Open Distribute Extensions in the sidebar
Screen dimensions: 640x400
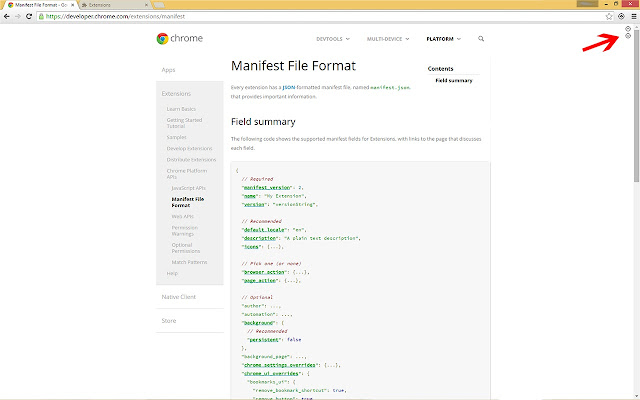coord(191,160)
